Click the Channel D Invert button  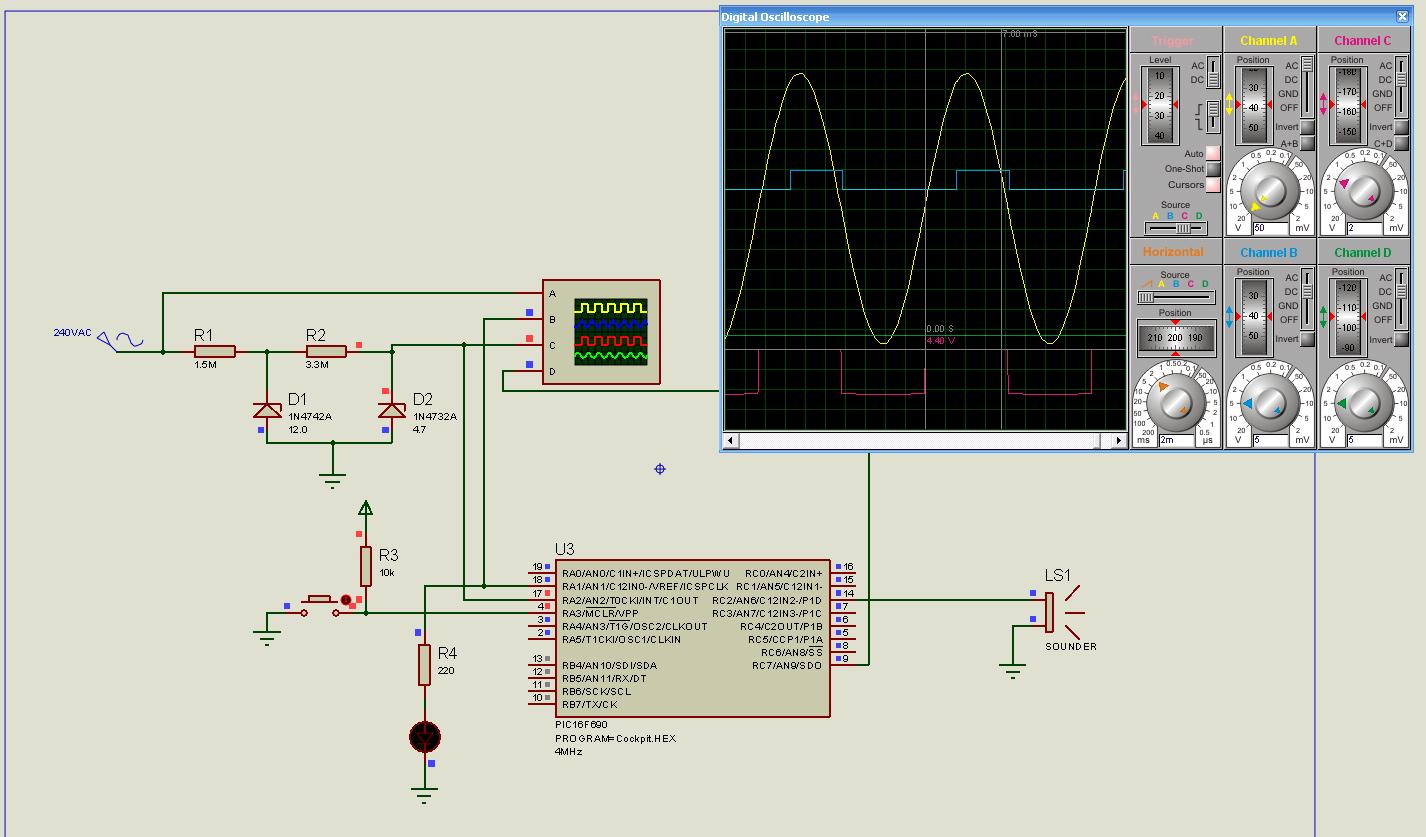(x=1402, y=340)
